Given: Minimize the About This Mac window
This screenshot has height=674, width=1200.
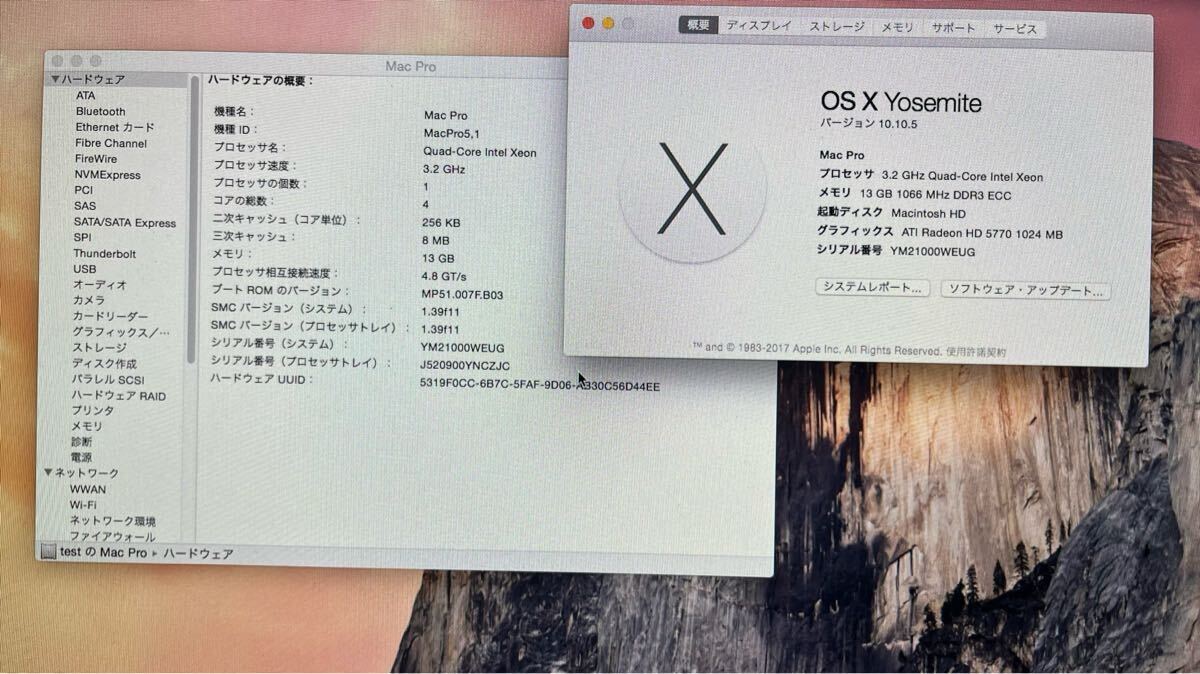Looking at the screenshot, I should [x=608, y=23].
